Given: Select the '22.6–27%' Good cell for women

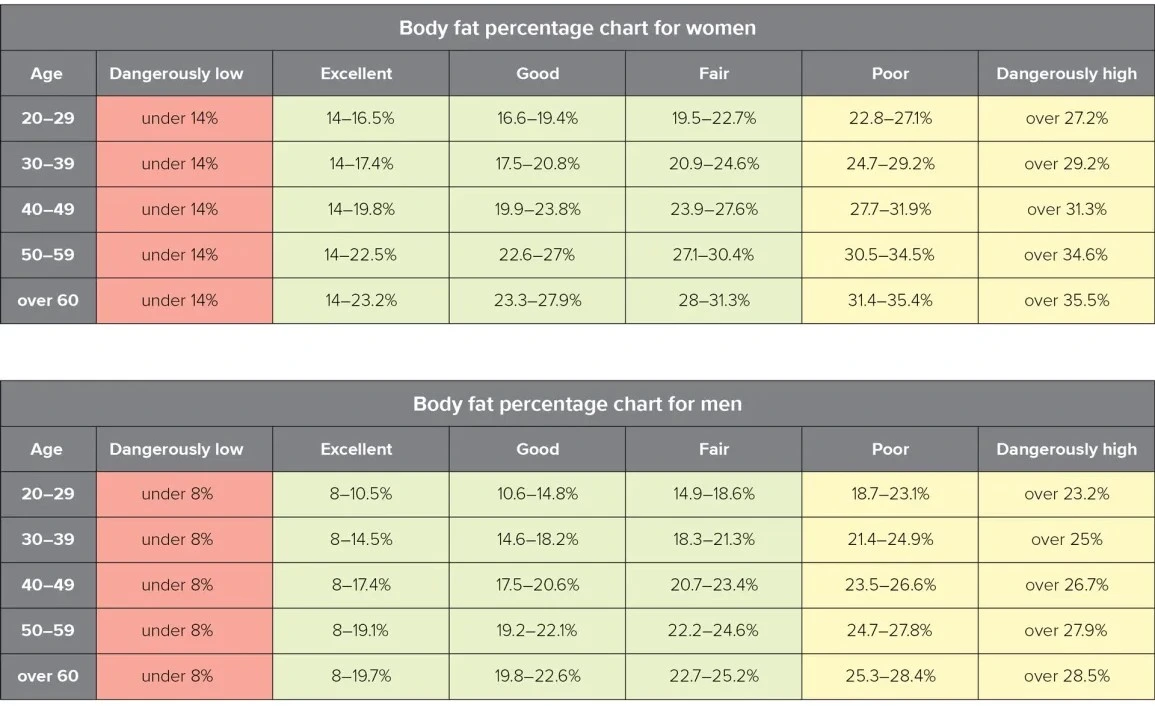Looking at the screenshot, I should point(537,255).
